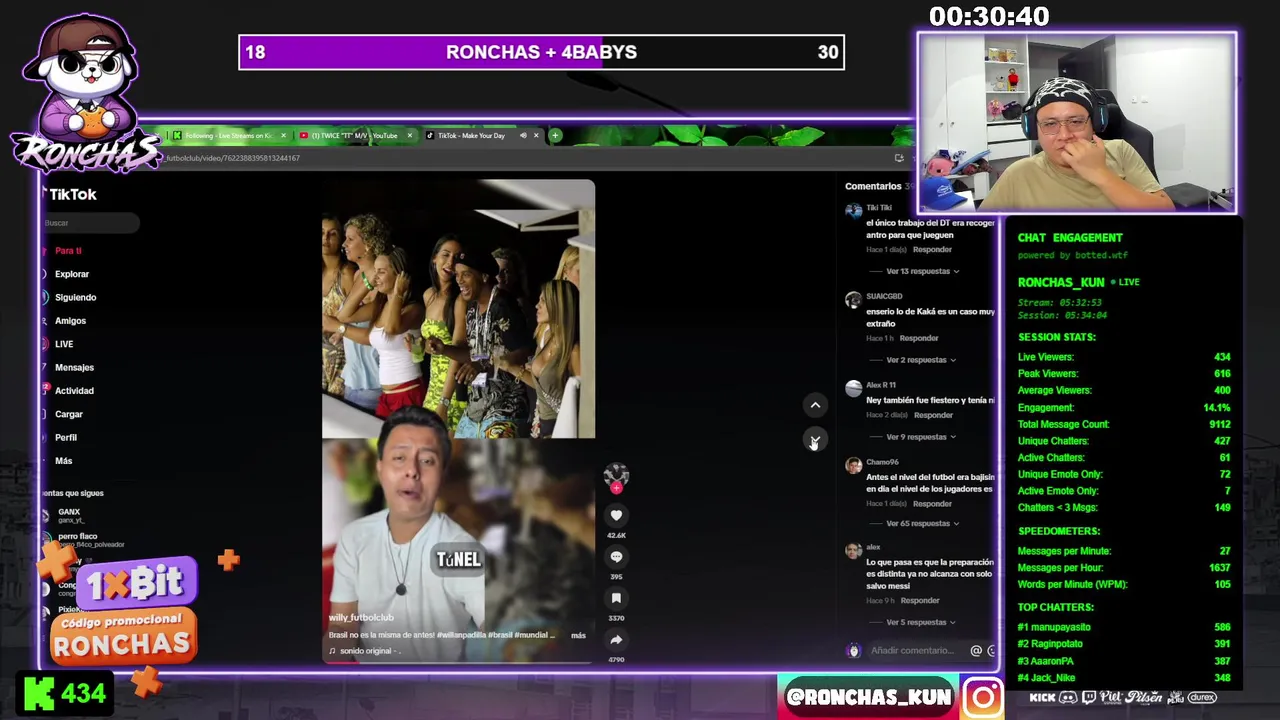Close the TikTok Make Your Day tab
This screenshot has height=720, width=1280.
click(536, 136)
